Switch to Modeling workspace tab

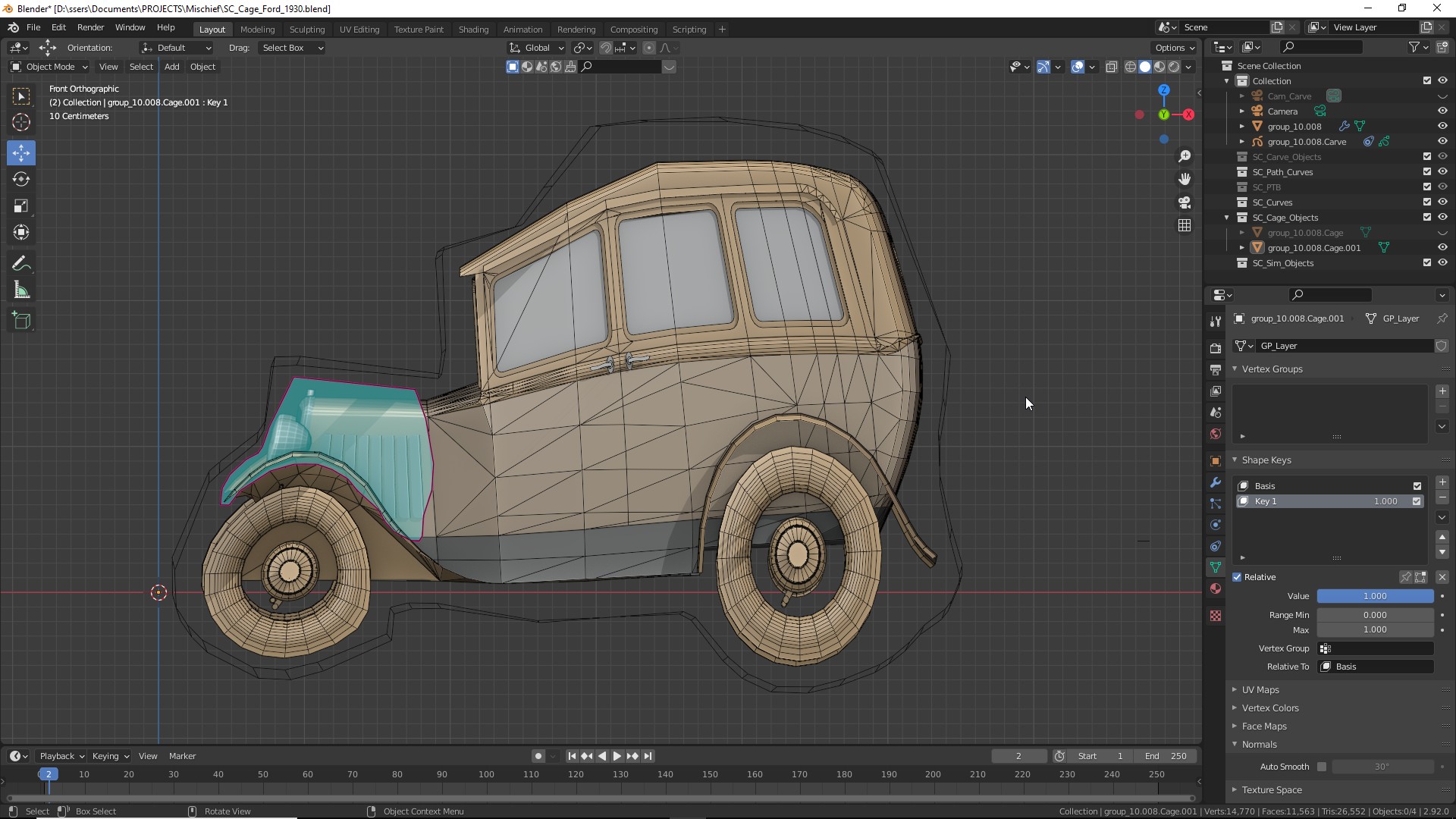tap(257, 30)
